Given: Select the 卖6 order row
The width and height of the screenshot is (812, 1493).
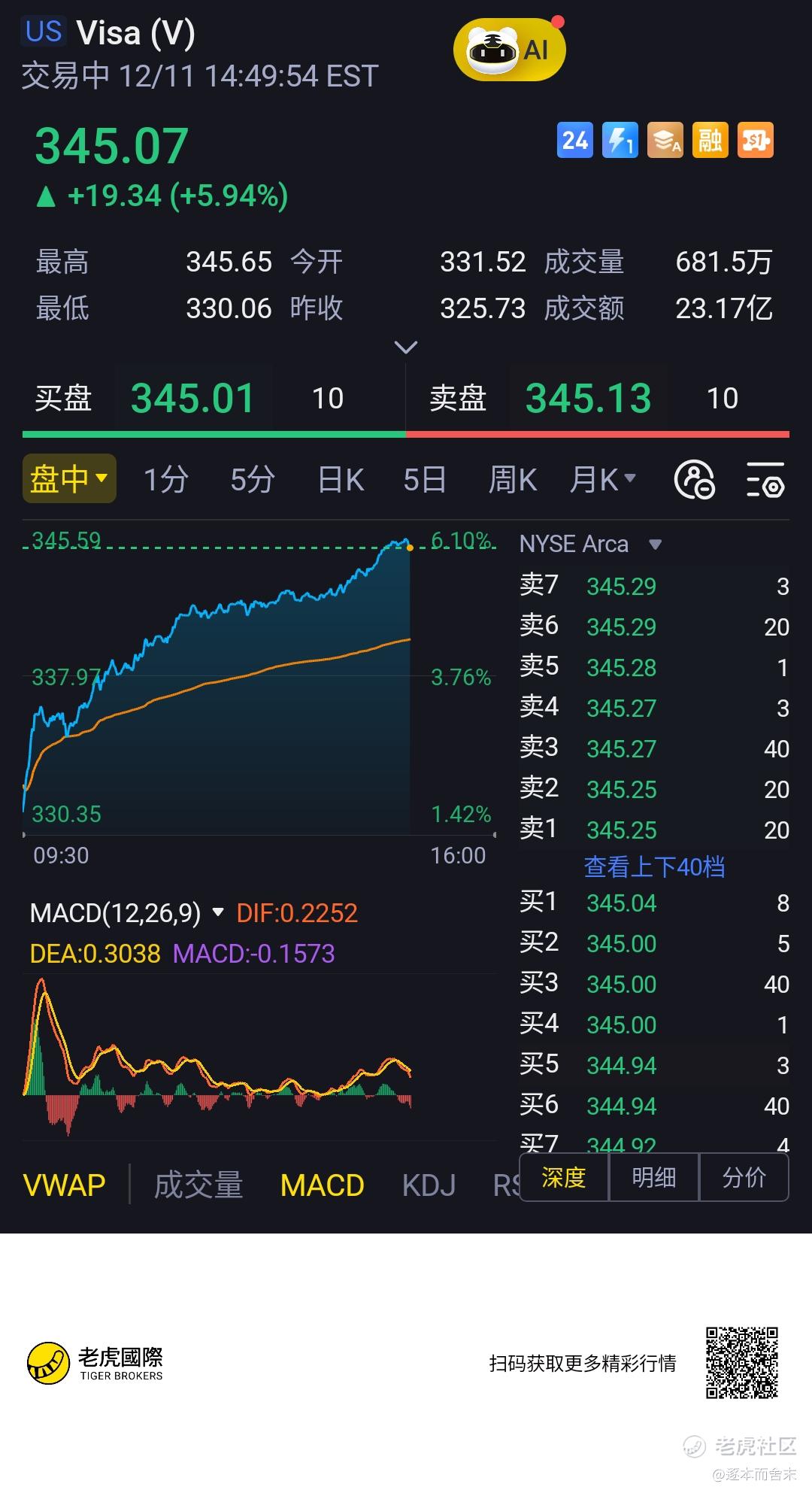Looking at the screenshot, I should [654, 627].
